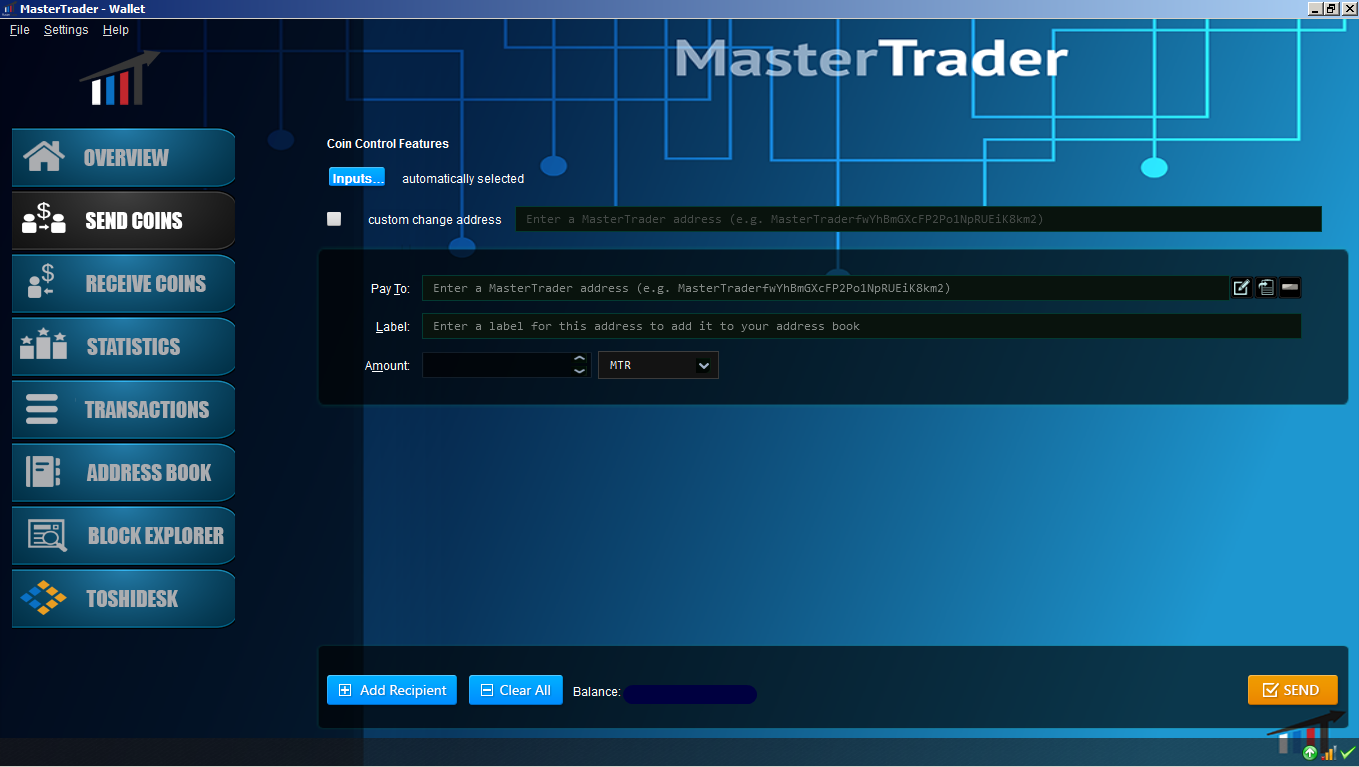
Task: Click the 'Balance:' label
Action: click(x=597, y=691)
